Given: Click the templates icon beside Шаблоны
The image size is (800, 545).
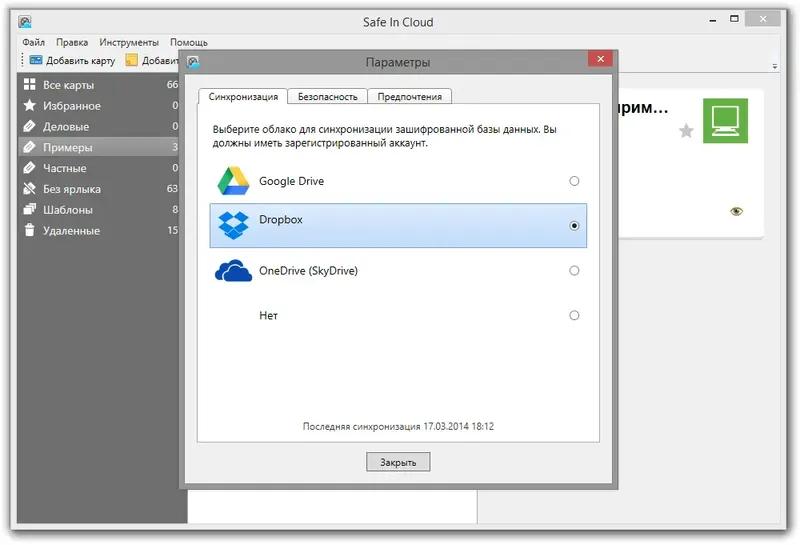Looking at the screenshot, I should 30,209.
